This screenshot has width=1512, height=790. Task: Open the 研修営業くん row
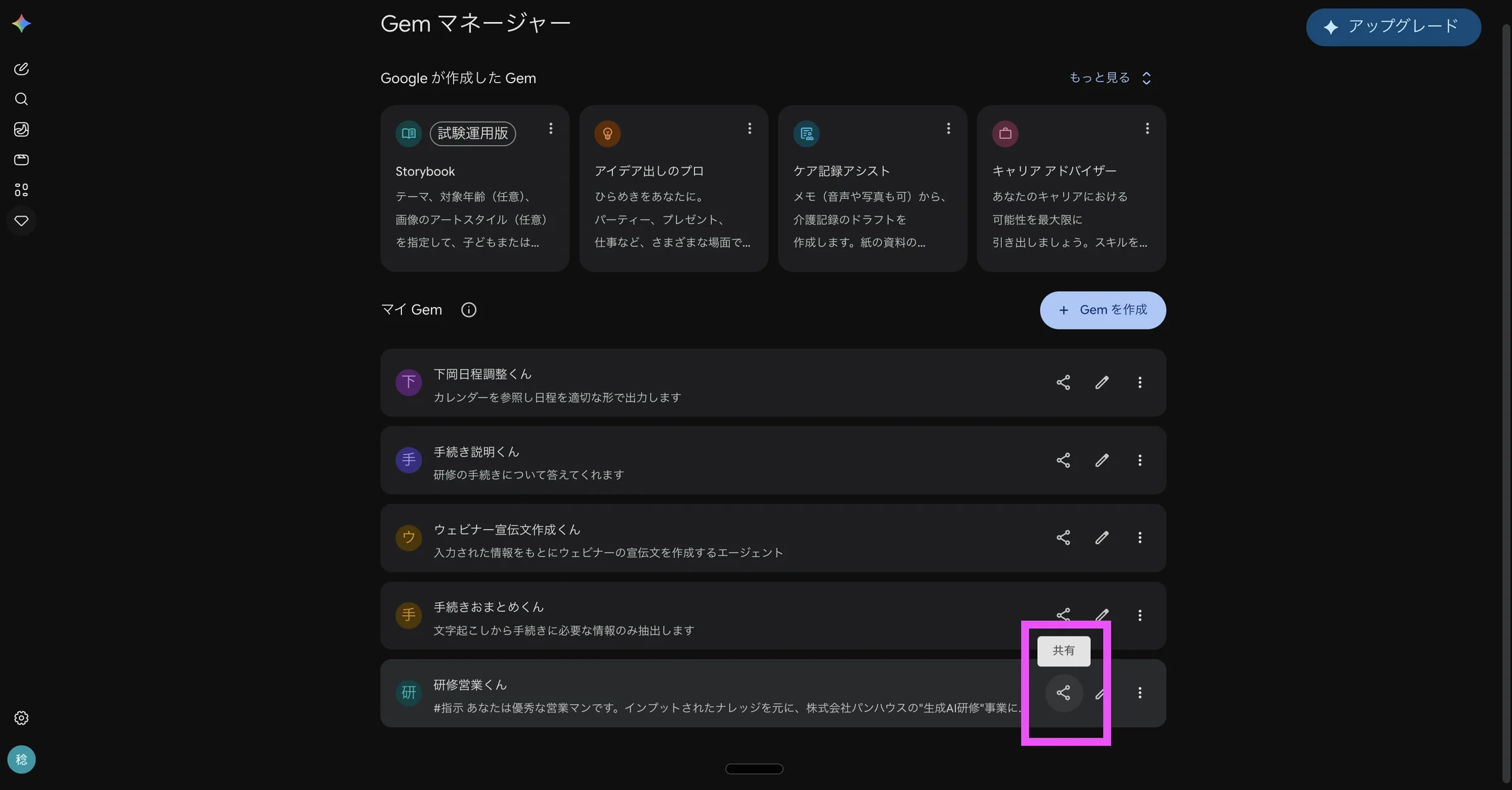(773, 693)
